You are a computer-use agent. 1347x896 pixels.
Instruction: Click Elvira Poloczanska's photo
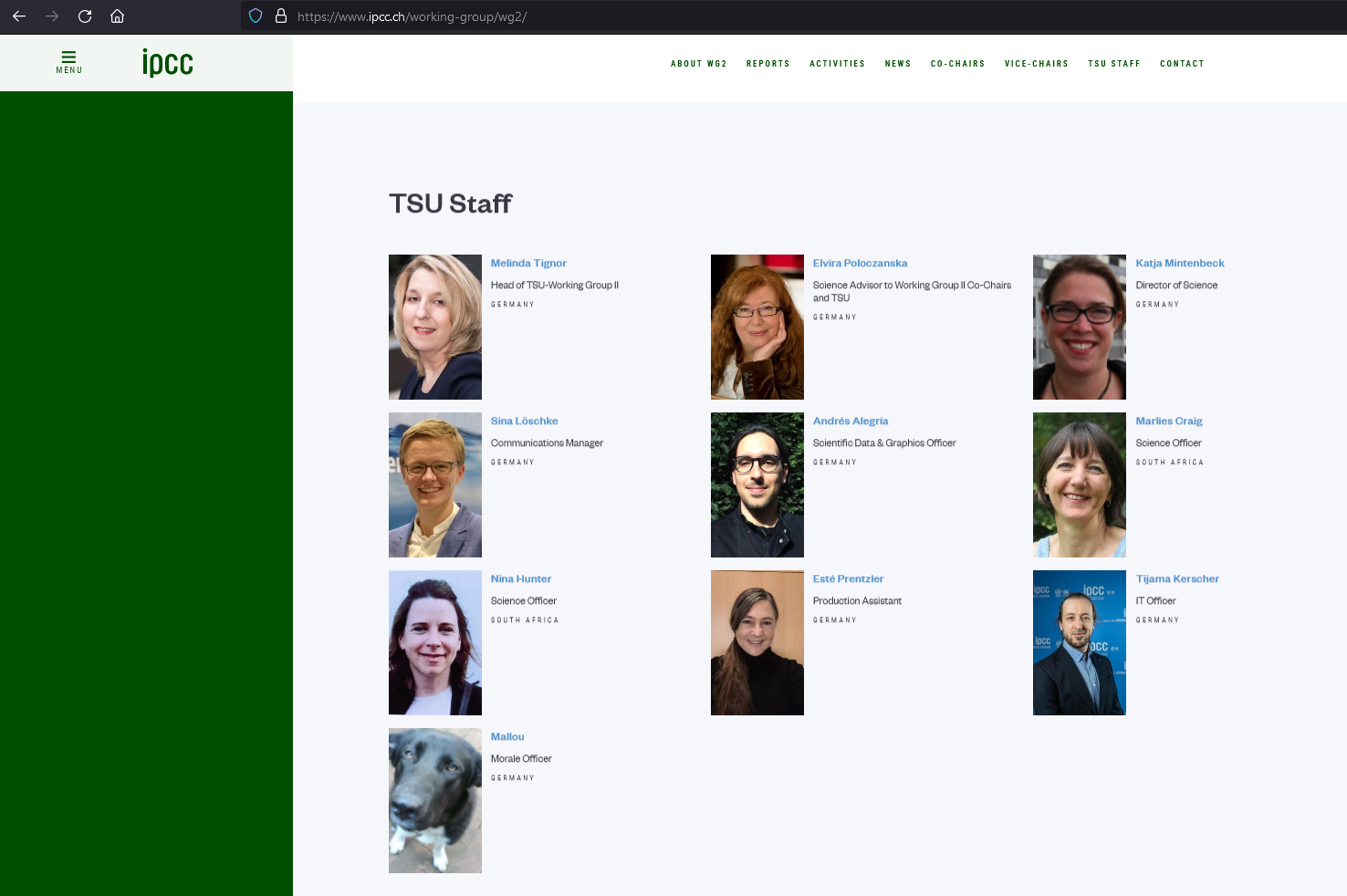[x=757, y=327]
